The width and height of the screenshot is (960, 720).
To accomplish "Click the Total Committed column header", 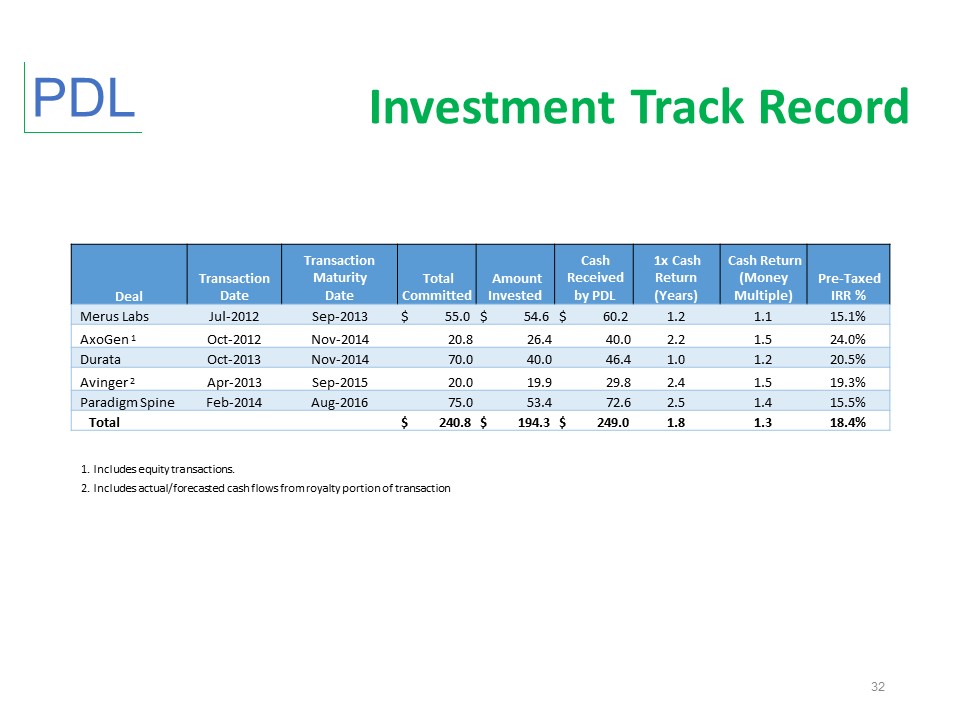I will (437, 287).
